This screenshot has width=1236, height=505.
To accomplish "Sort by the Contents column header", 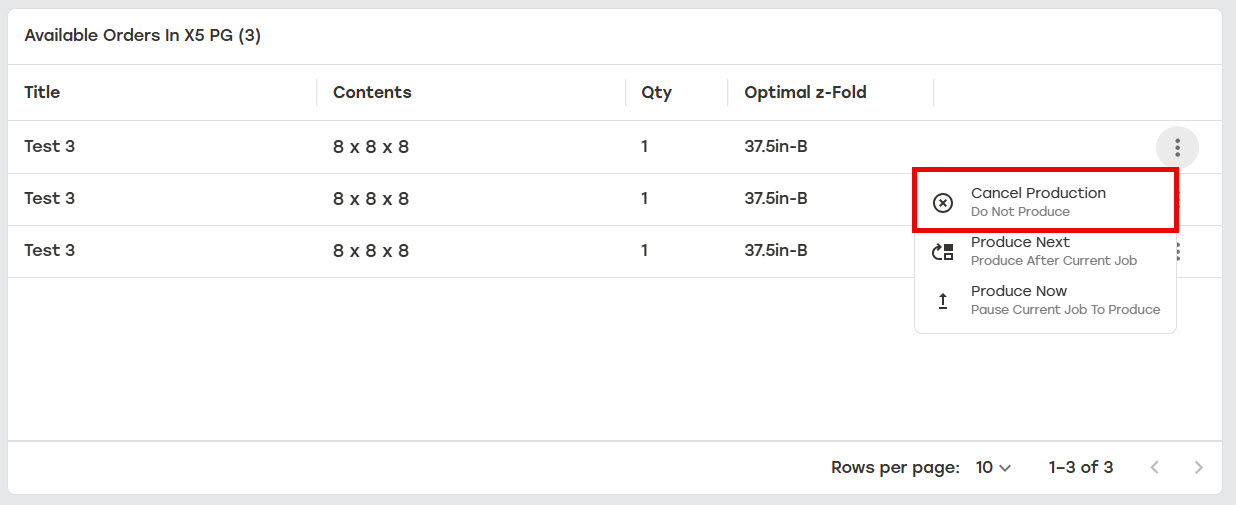I will (x=372, y=92).
